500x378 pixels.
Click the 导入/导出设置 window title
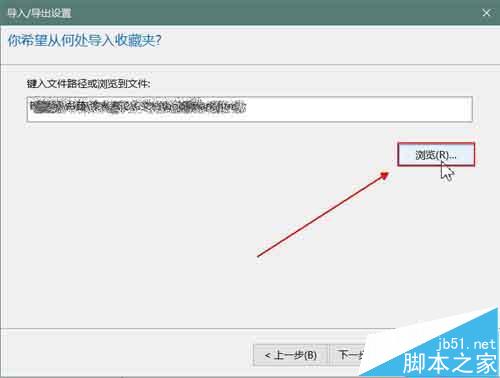pos(39,13)
